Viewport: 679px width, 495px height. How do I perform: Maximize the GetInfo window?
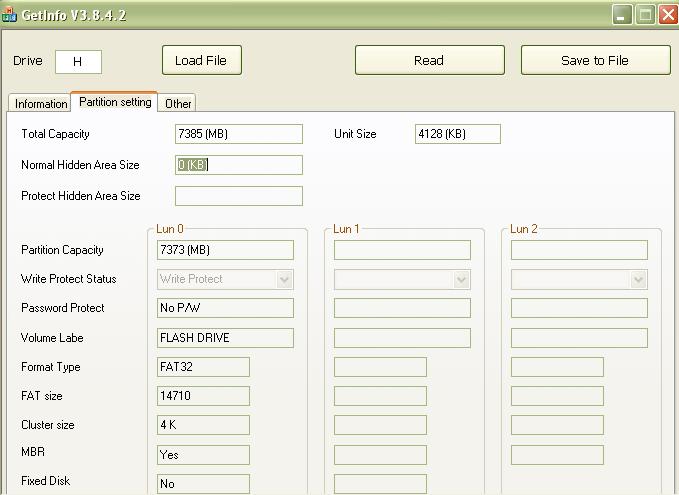point(645,15)
